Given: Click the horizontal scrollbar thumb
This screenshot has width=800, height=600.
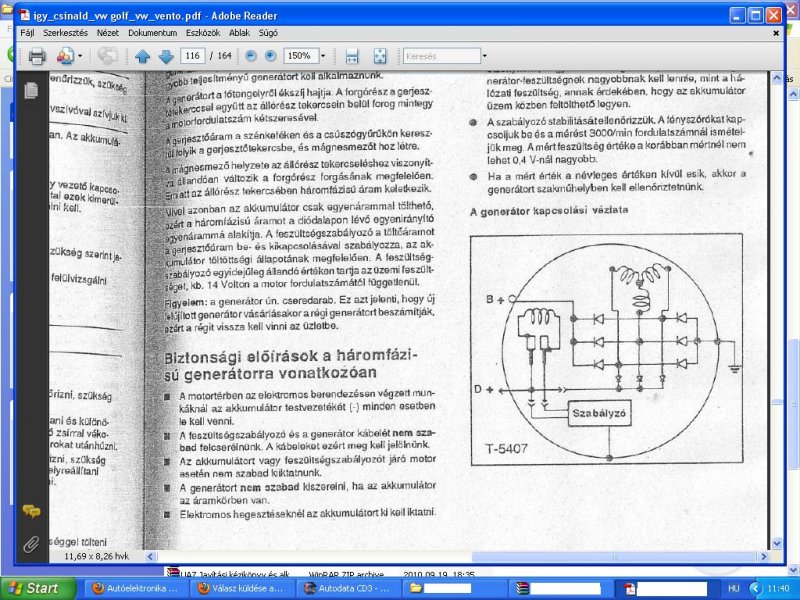Looking at the screenshot, I should coord(613,557).
